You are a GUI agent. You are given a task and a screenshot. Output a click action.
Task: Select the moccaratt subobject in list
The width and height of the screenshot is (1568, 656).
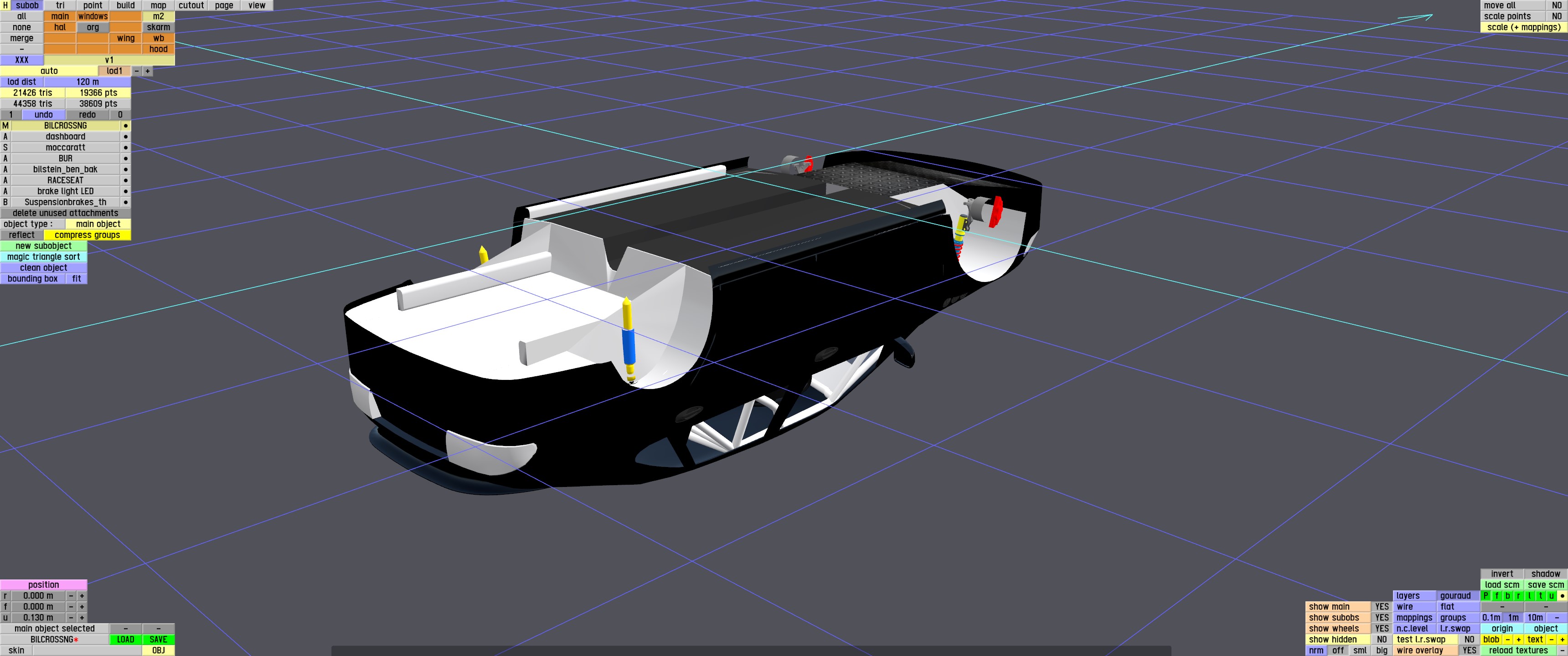(65, 148)
